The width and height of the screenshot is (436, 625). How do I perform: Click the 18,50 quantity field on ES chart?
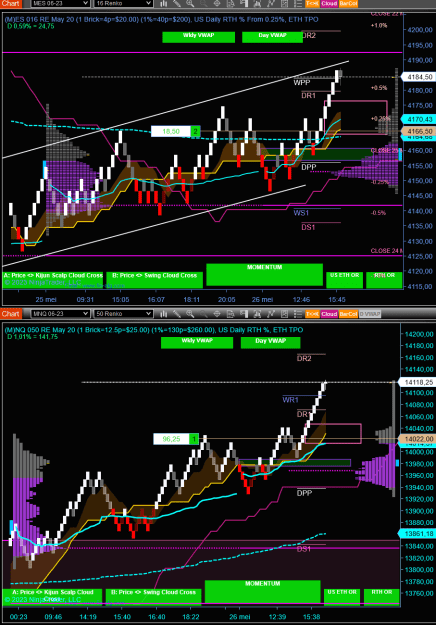tap(171, 131)
